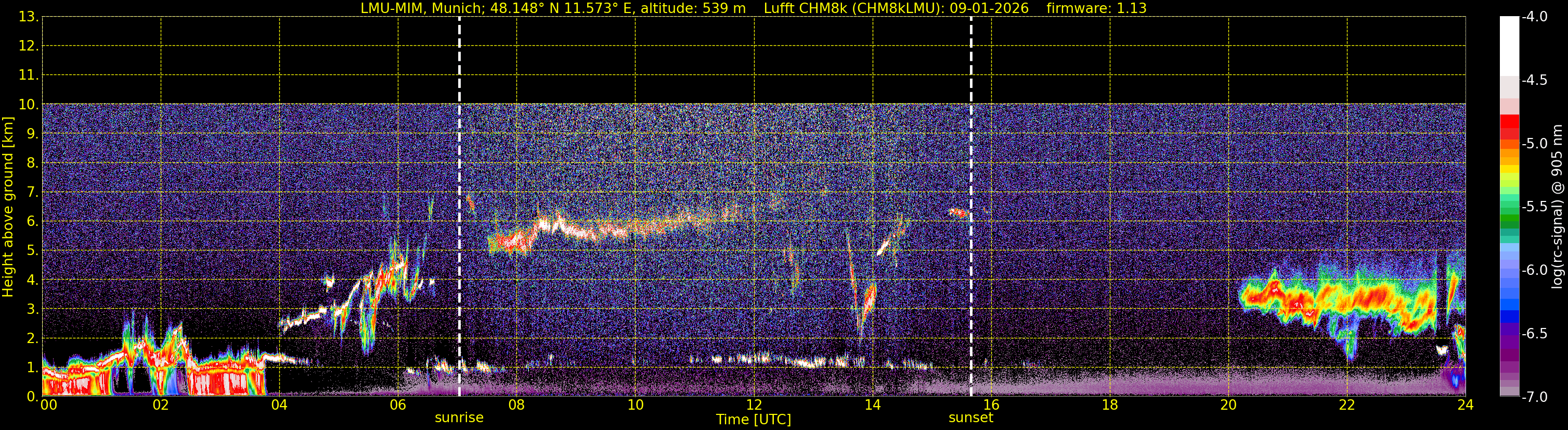Image resolution: width=1568 pixels, height=430 pixels.
Task: Click the '22' time axis tick label
Action: pos(1347,405)
